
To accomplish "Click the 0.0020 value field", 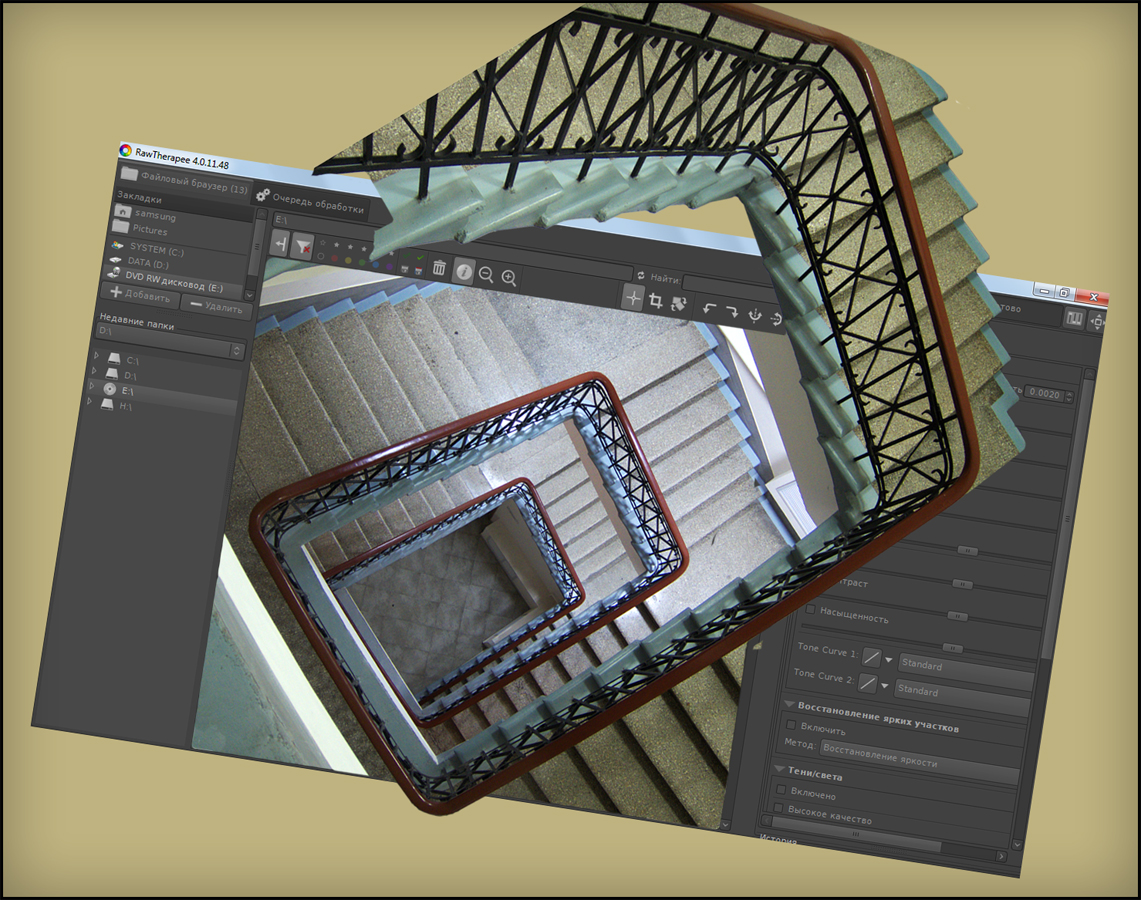I will [x=1045, y=394].
